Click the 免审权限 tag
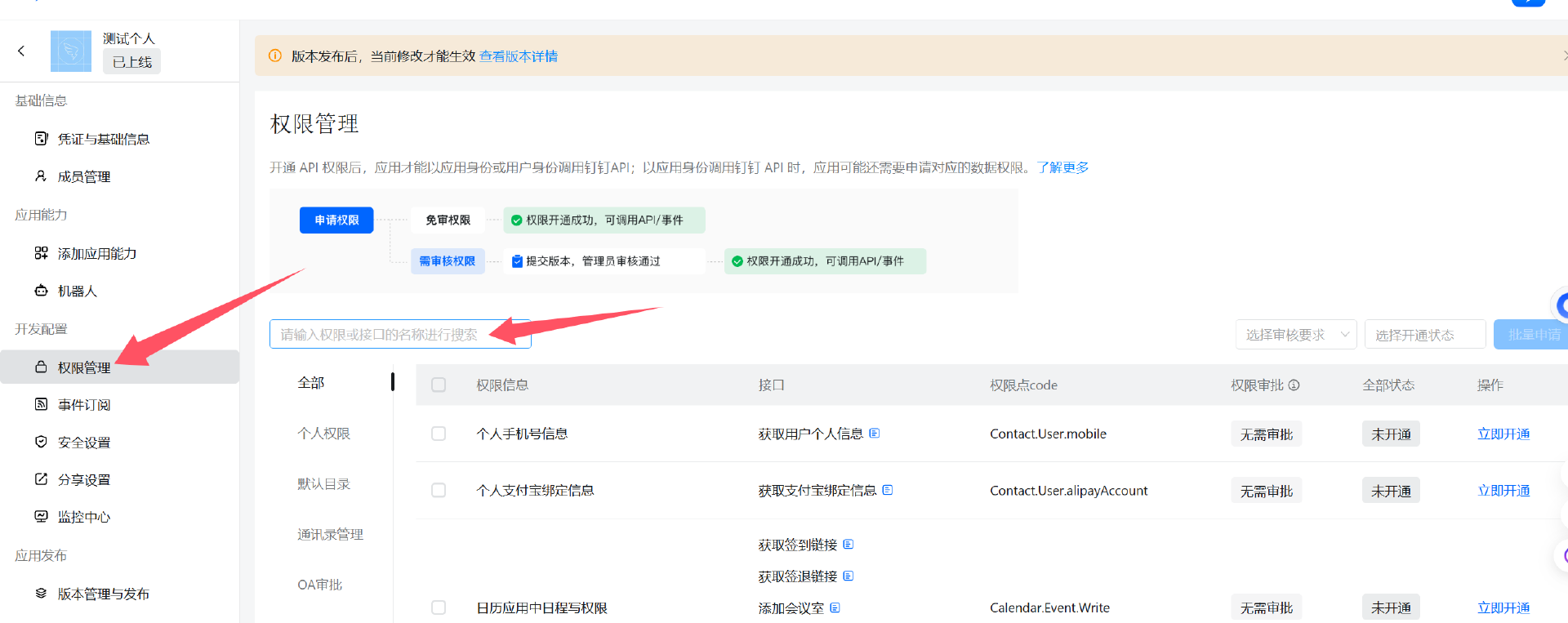The height and width of the screenshot is (623, 1568). click(448, 220)
